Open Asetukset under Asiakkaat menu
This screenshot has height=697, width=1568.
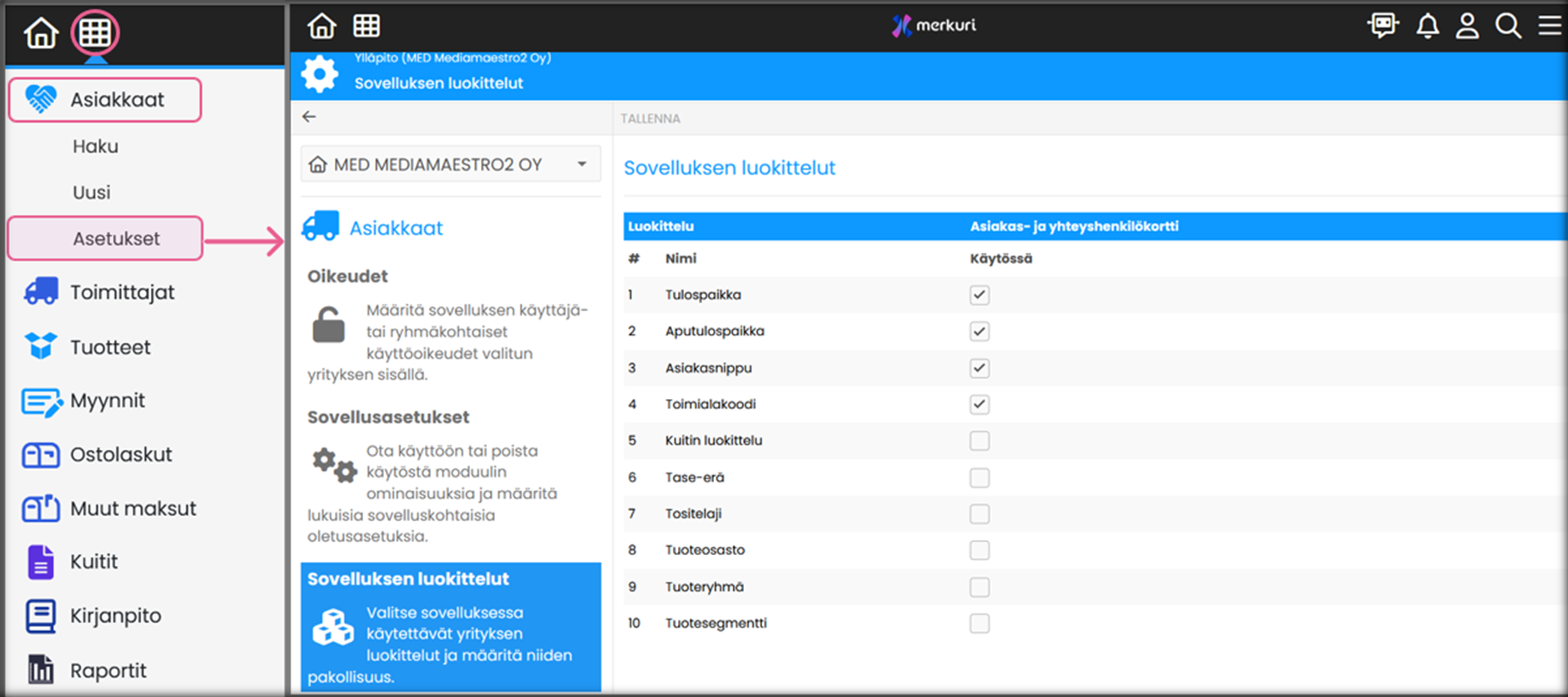point(115,239)
